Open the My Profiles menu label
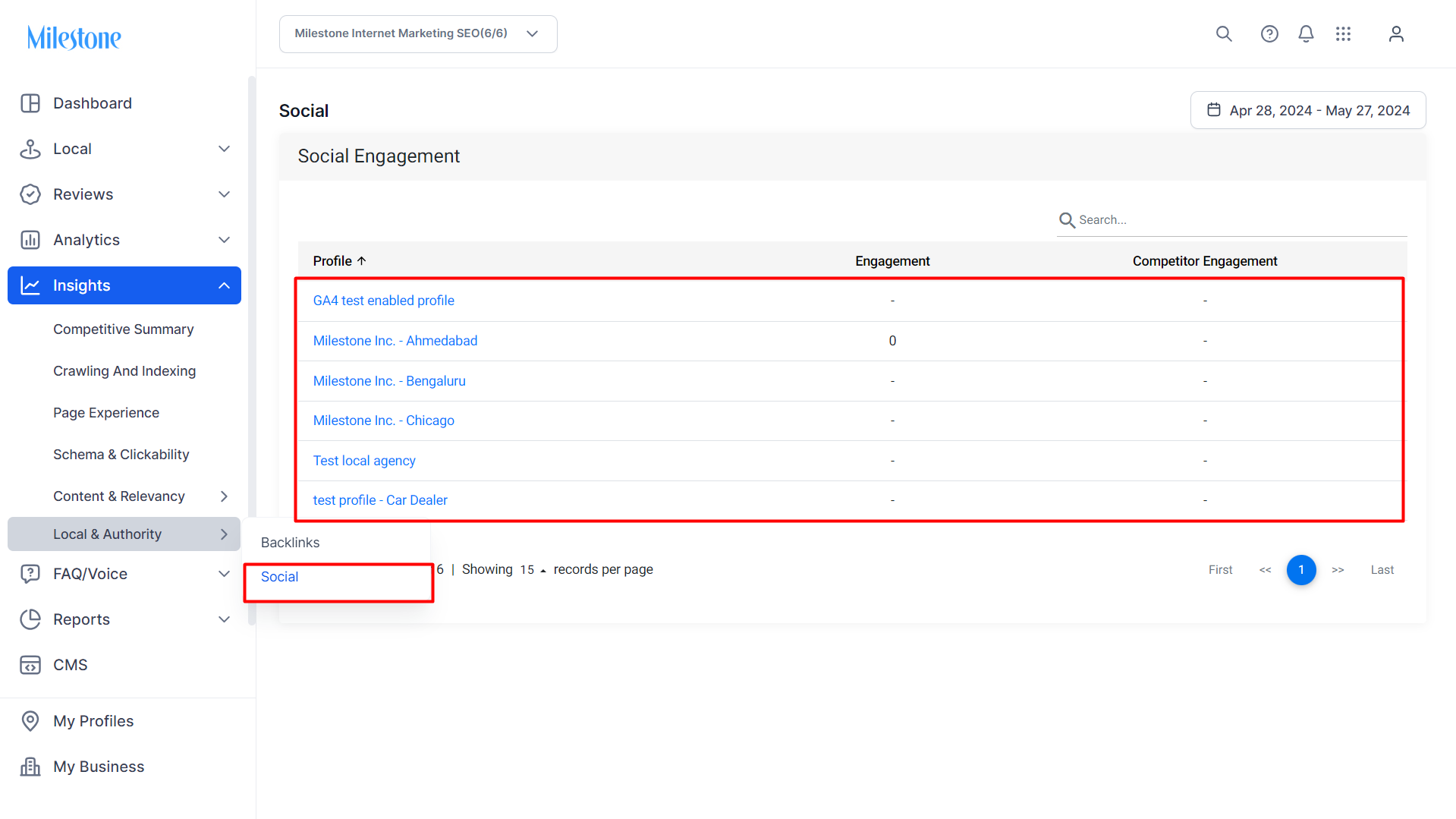 pos(93,721)
